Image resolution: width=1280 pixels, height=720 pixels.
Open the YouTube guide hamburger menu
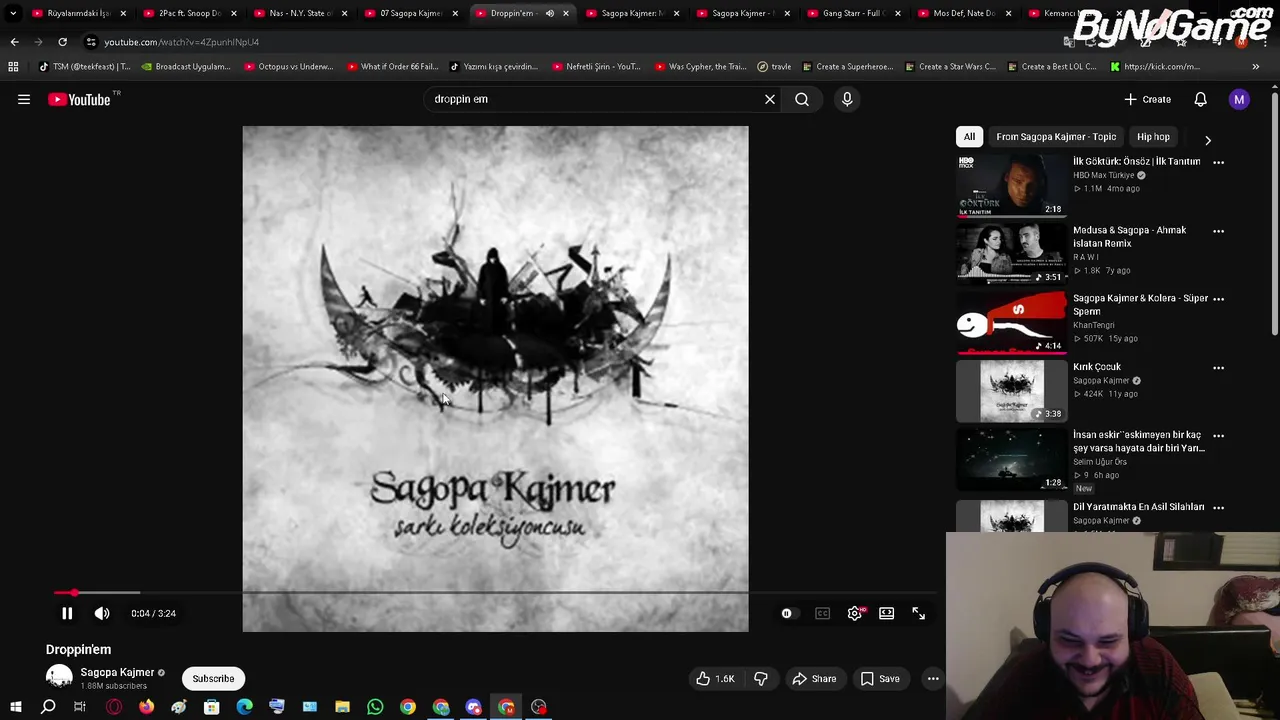coord(24,99)
